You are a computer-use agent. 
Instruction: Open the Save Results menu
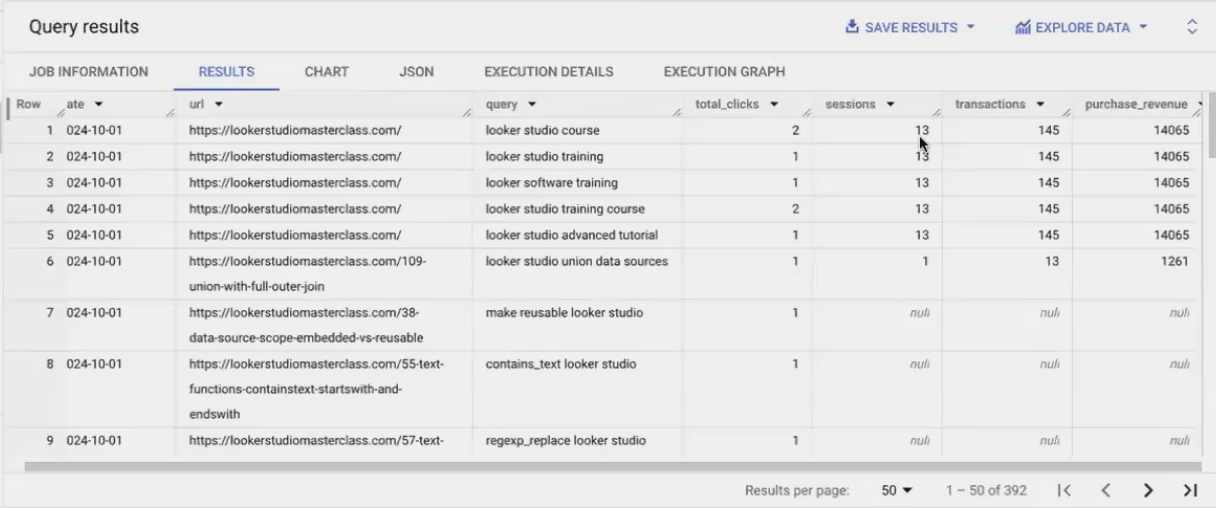click(x=910, y=27)
